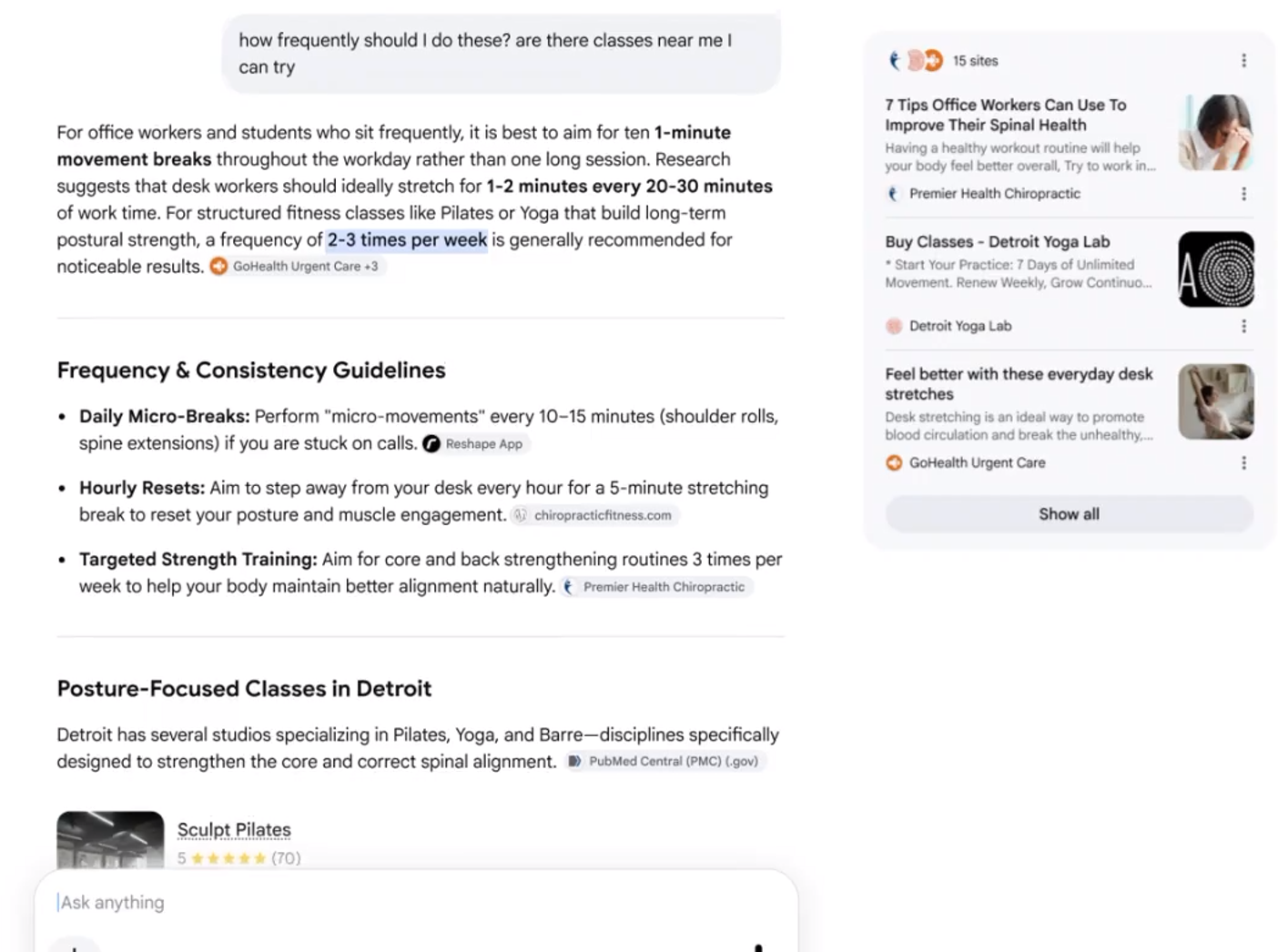Open options for Premier Health Chiropractic source

(1243, 194)
